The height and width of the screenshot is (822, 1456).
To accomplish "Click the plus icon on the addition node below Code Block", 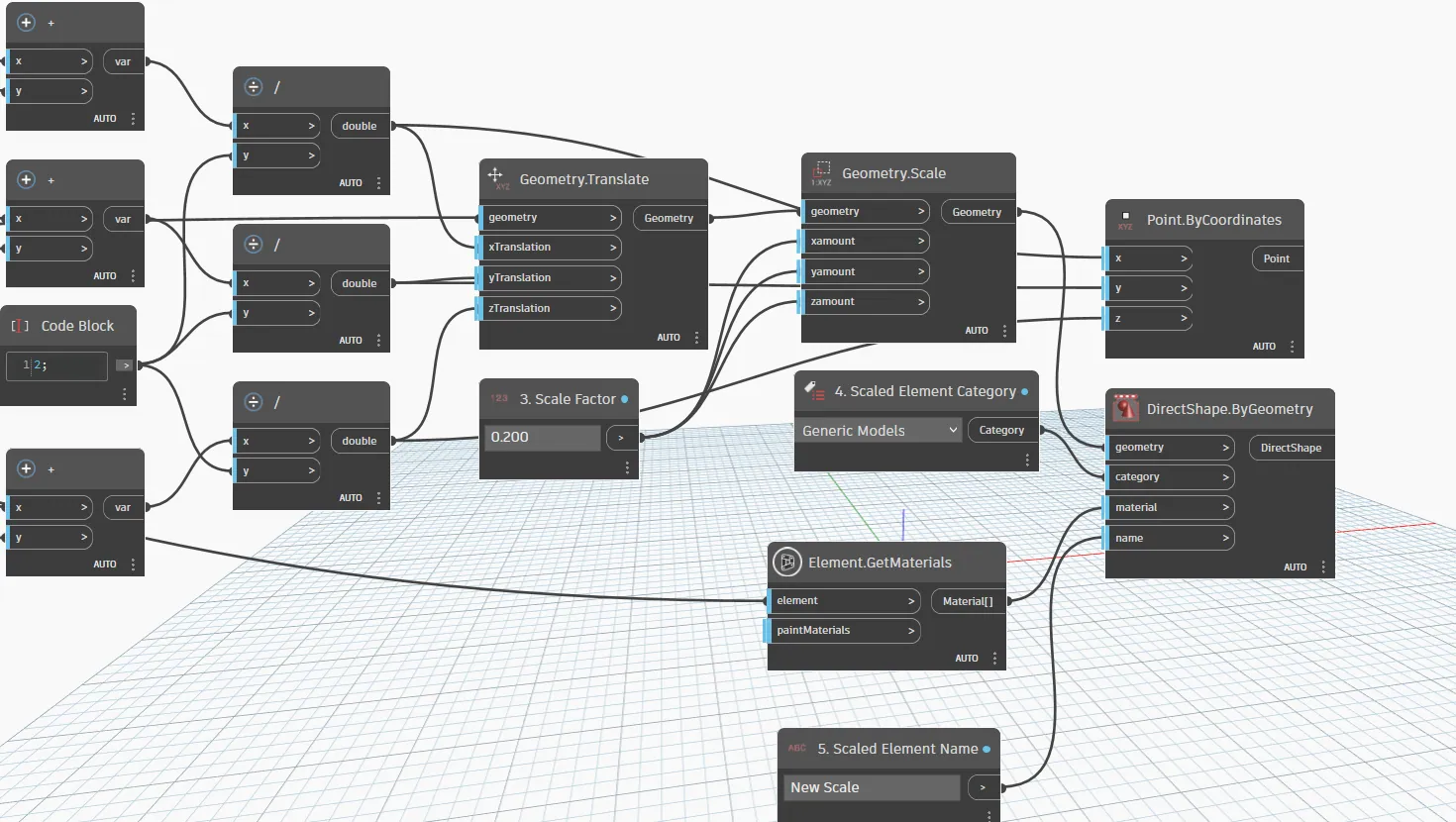I will click(x=27, y=468).
